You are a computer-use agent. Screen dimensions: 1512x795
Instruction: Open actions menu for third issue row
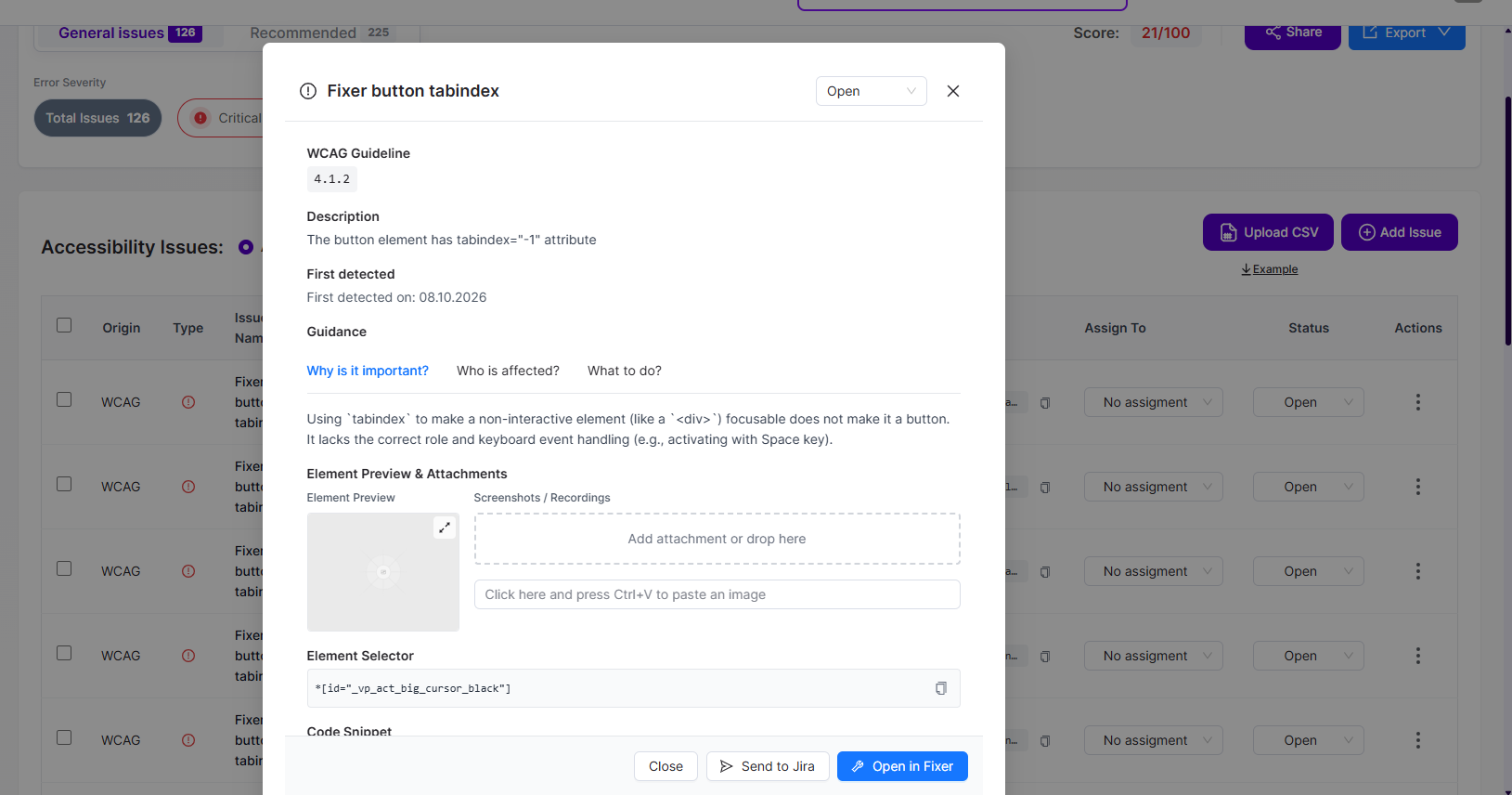1417,571
